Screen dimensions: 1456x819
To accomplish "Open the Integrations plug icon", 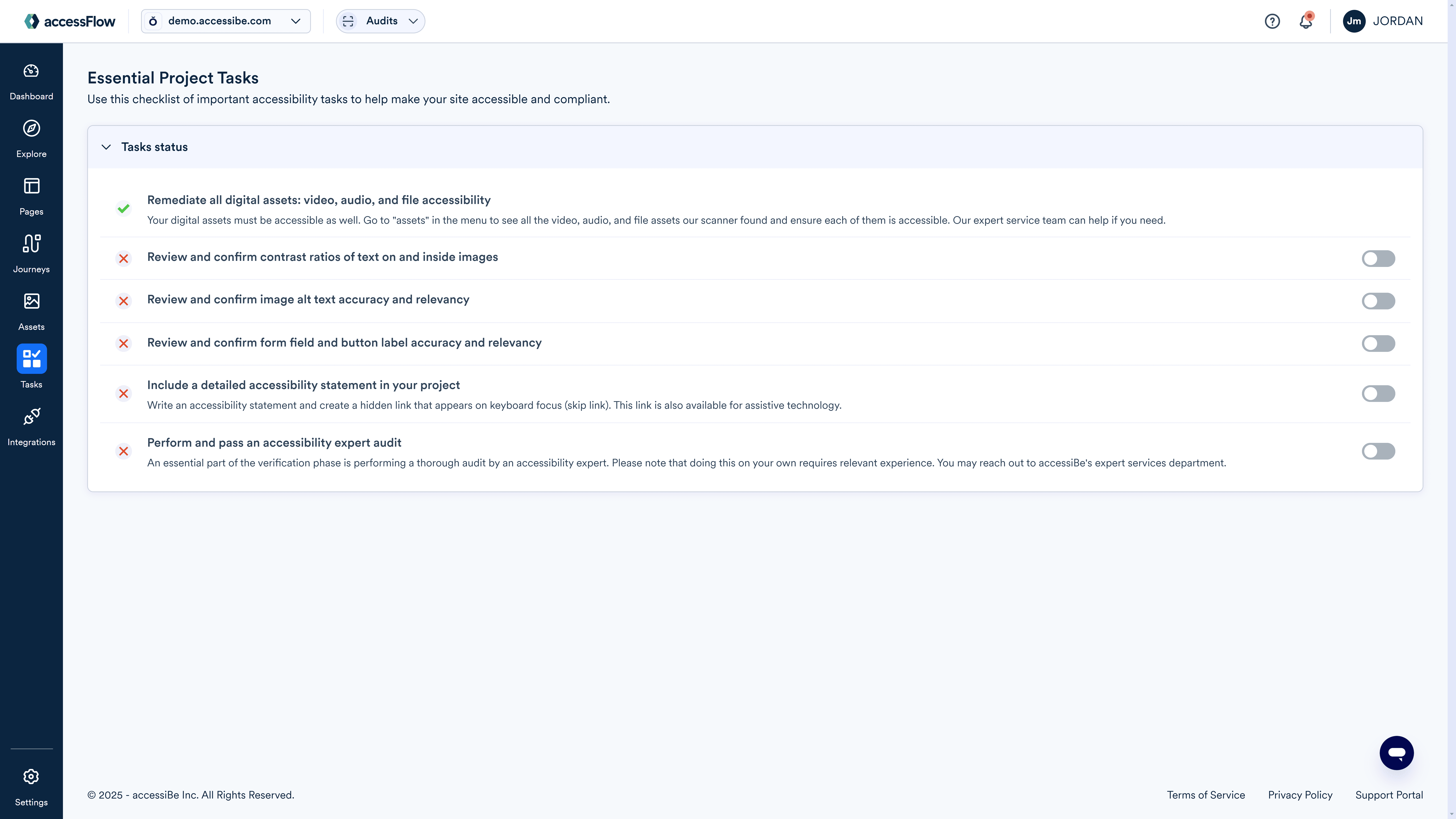I will click(x=32, y=417).
